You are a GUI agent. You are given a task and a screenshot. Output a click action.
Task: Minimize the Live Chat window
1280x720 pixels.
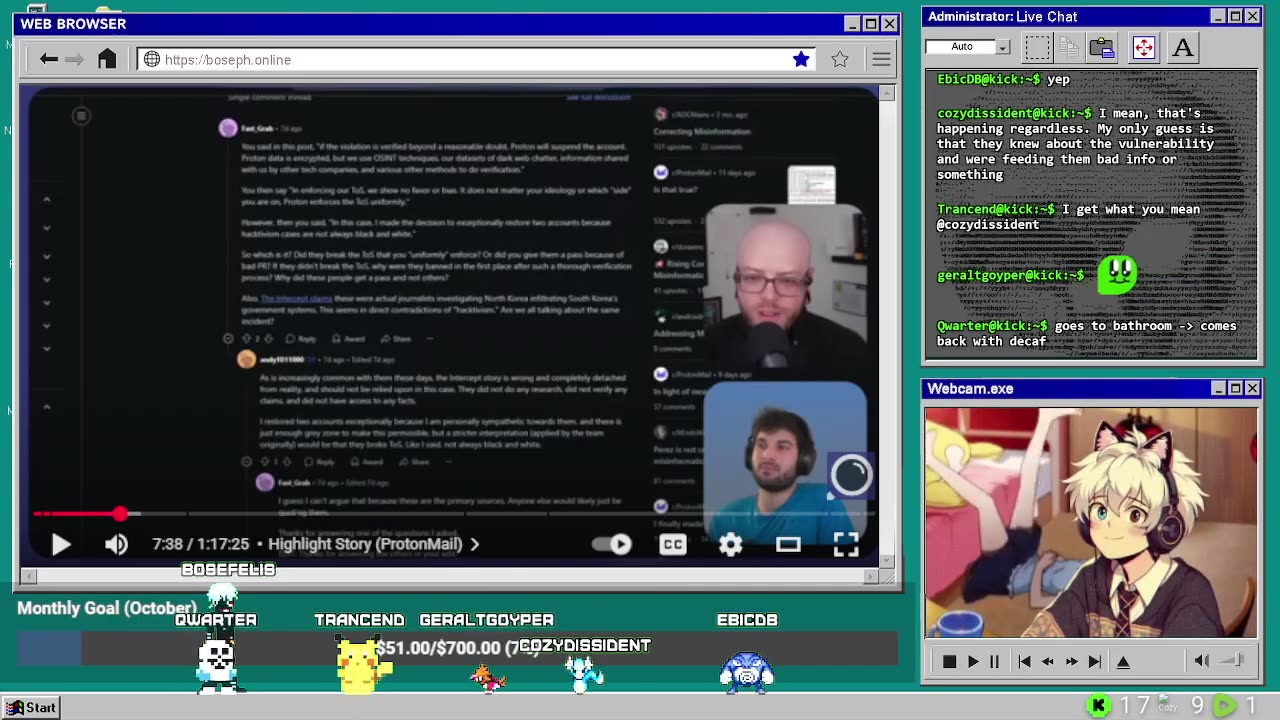click(1217, 16)
